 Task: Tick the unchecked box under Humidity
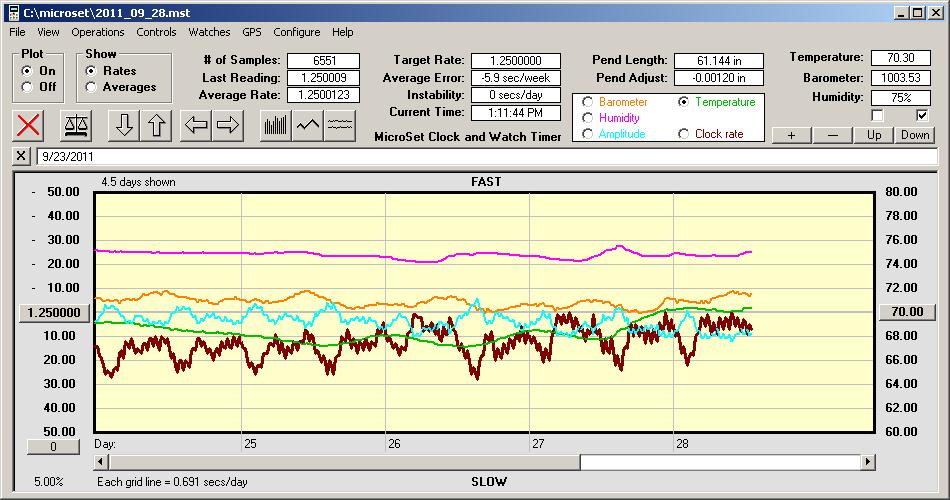tap(877, 115)
